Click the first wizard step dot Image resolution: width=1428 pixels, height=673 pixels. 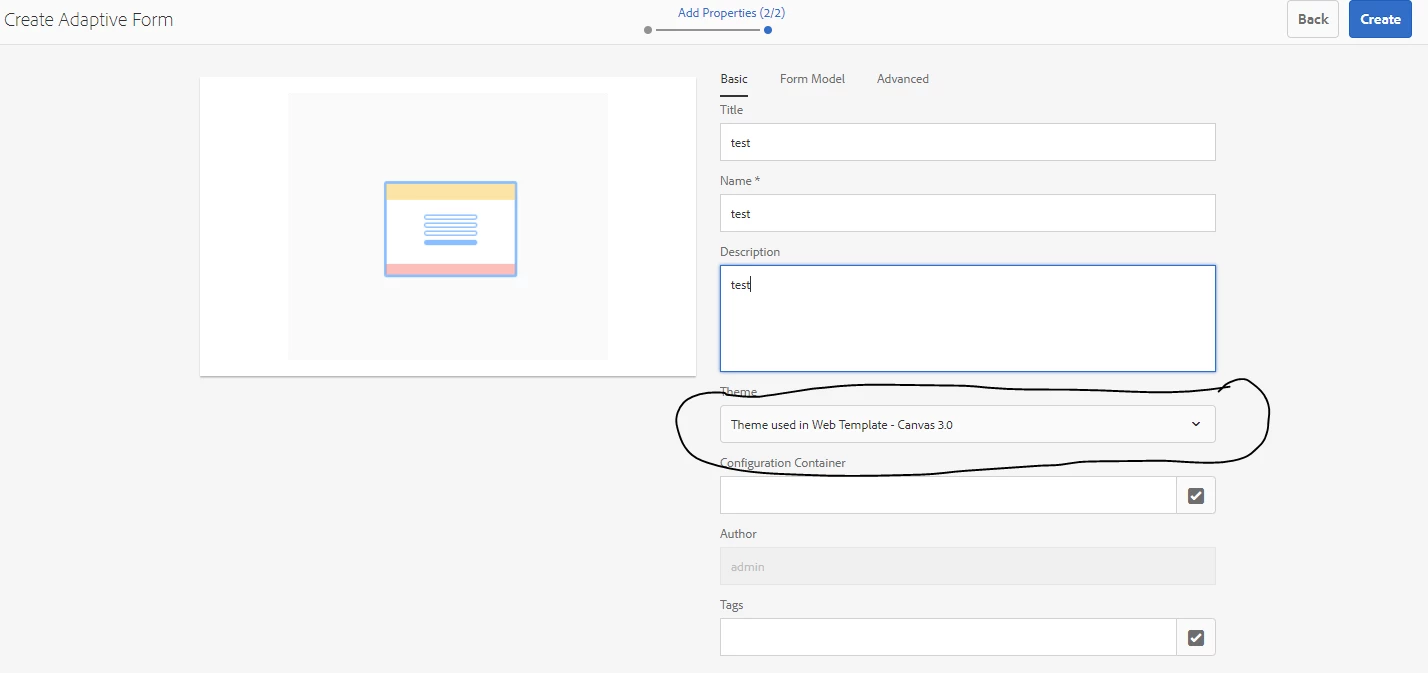648,30
